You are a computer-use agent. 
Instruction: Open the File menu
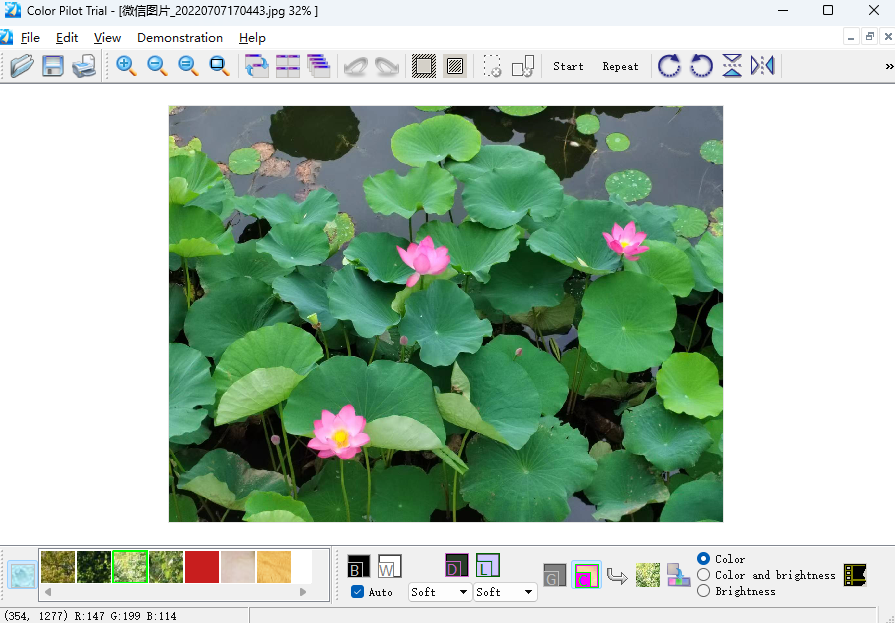click(x=30, y=38)
